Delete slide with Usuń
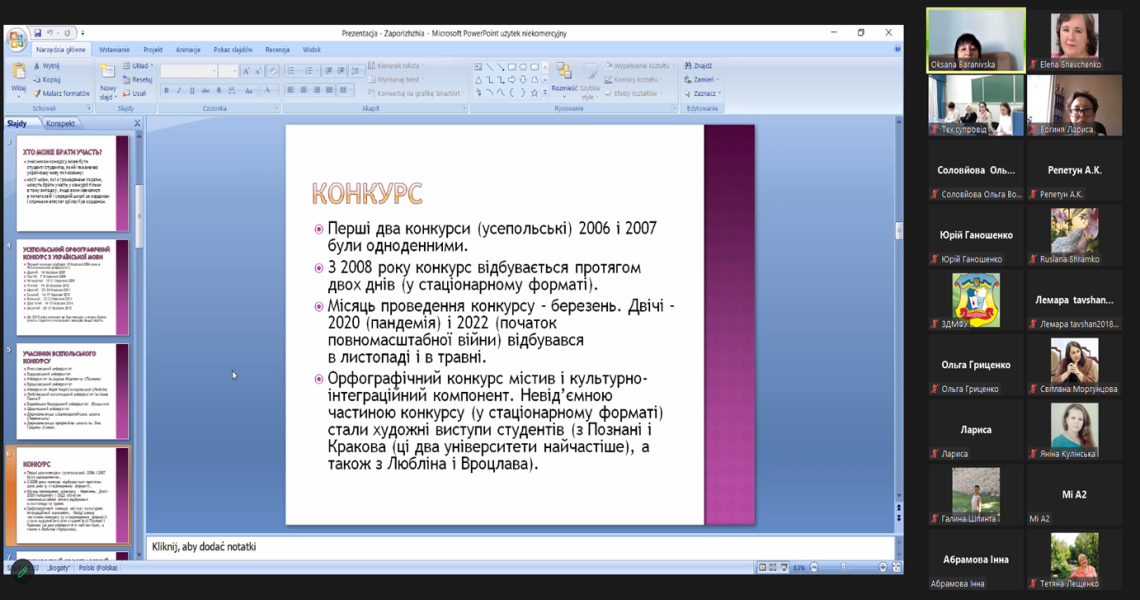Viewport: 1140px width, 600px height. pyautogui.click(x=135, y=94)
